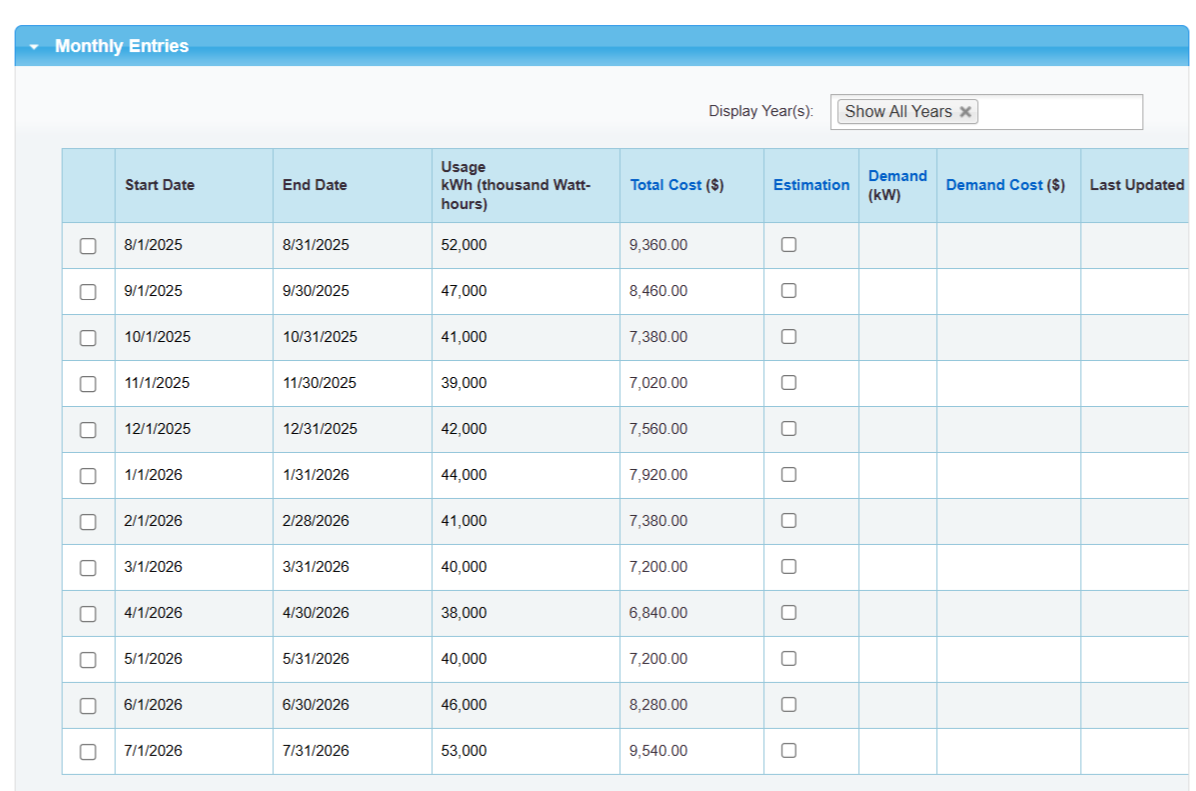Select the row checkbox for 7/1/2026

pyautogui.click(x=88, y=751)
